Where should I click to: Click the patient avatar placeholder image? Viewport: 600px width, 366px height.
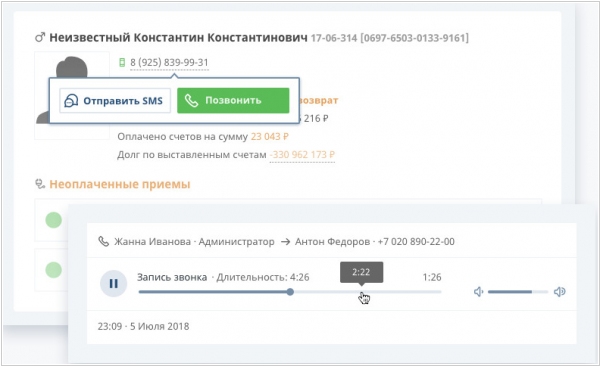coord(72,95)
